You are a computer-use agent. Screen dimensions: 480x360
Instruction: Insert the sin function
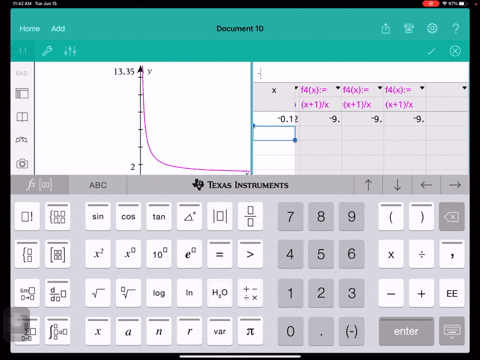point(98,216)
